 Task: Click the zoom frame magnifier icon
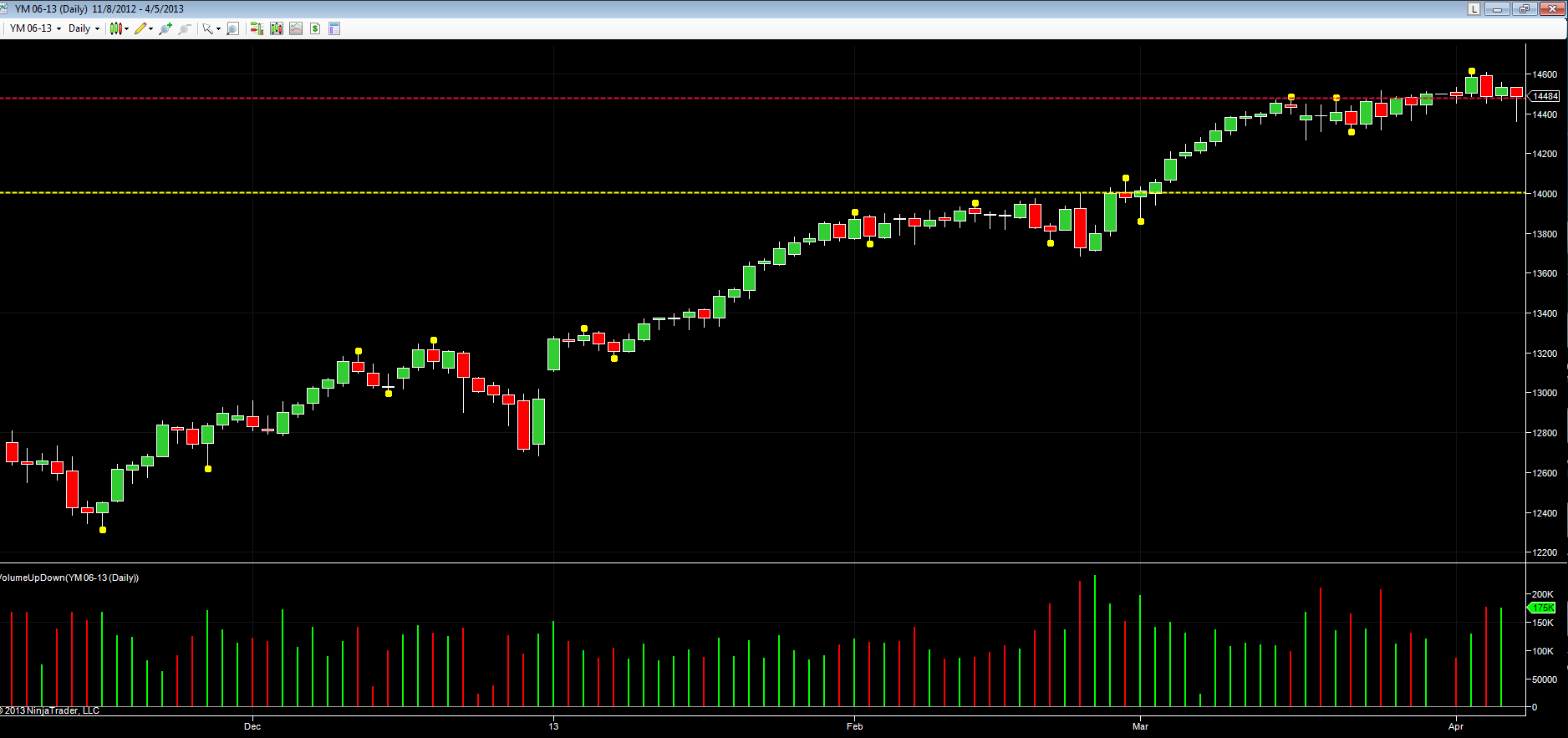pyautogui.click(x=233, y=28)
